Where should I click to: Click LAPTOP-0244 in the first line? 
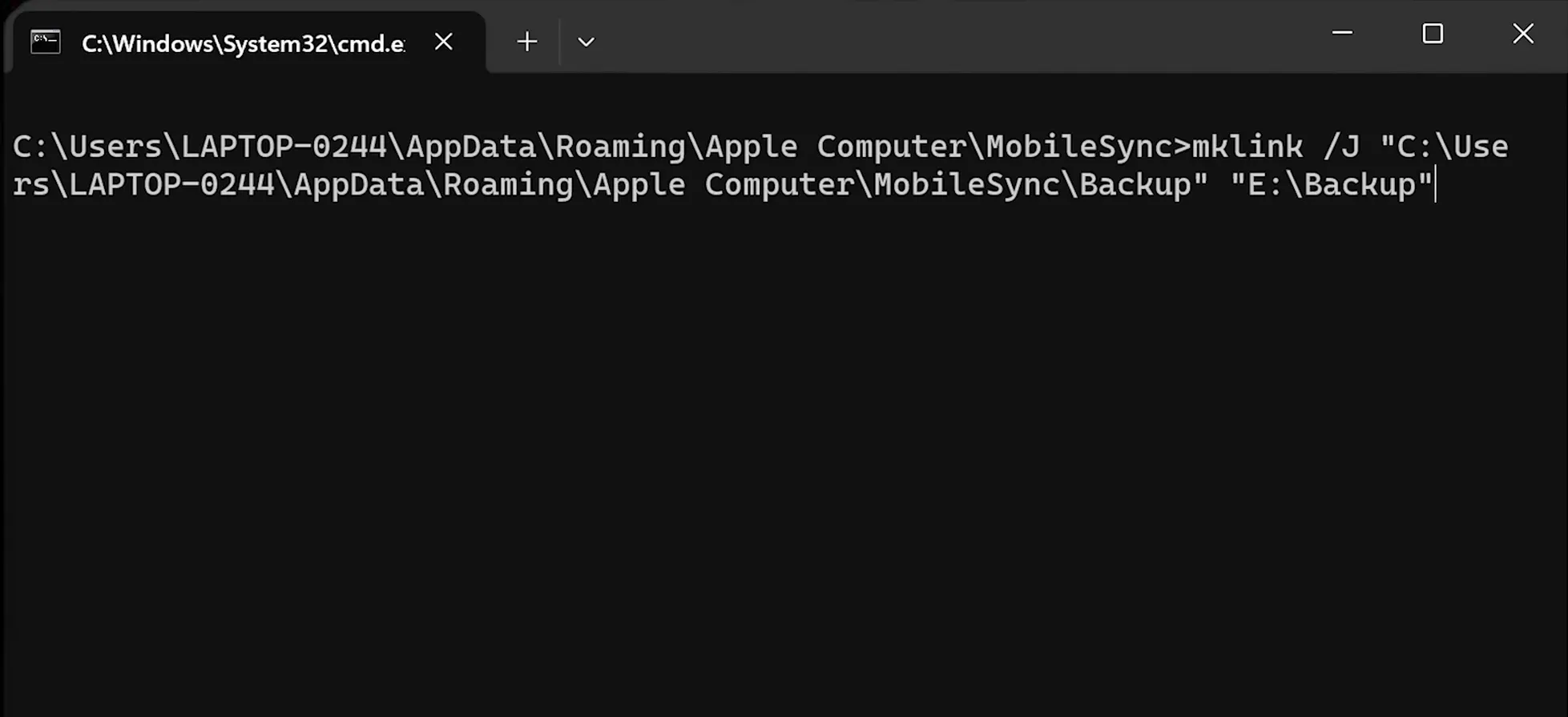[x=284, y=147]
